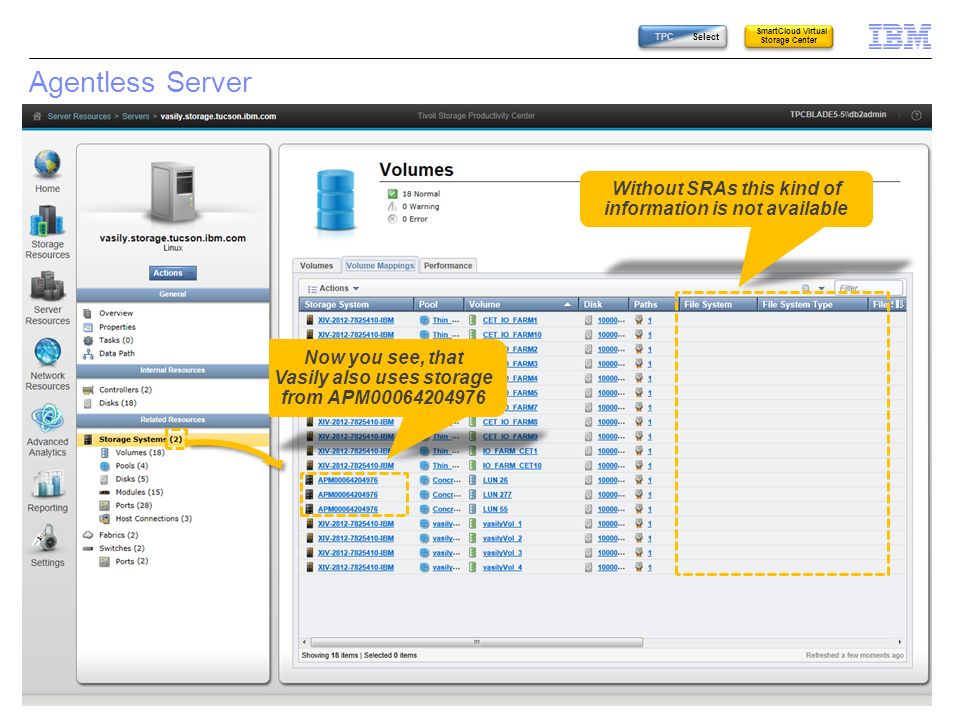Screen dimensions: 960x720
Task: Click the scroll left arrow of table
Action: [304, 642]
